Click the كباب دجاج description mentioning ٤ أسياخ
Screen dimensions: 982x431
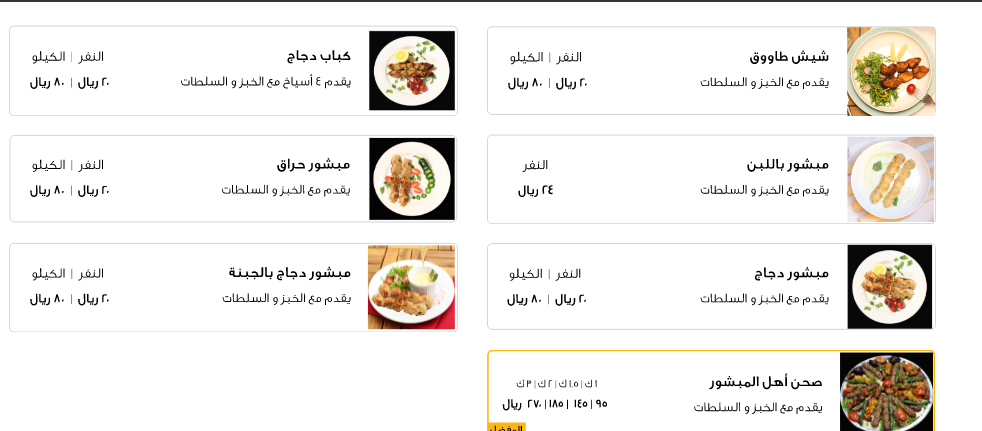[x=266, y=82]
